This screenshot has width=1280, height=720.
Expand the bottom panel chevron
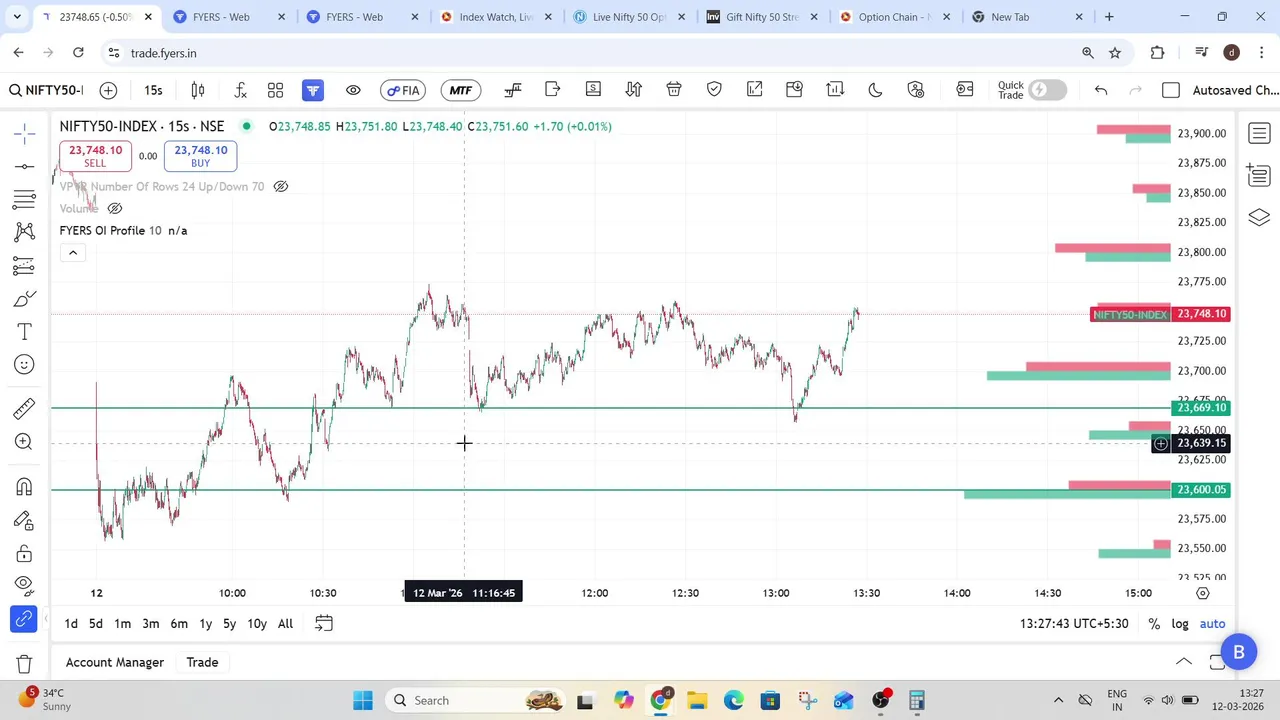click(x=1184, y=662)
